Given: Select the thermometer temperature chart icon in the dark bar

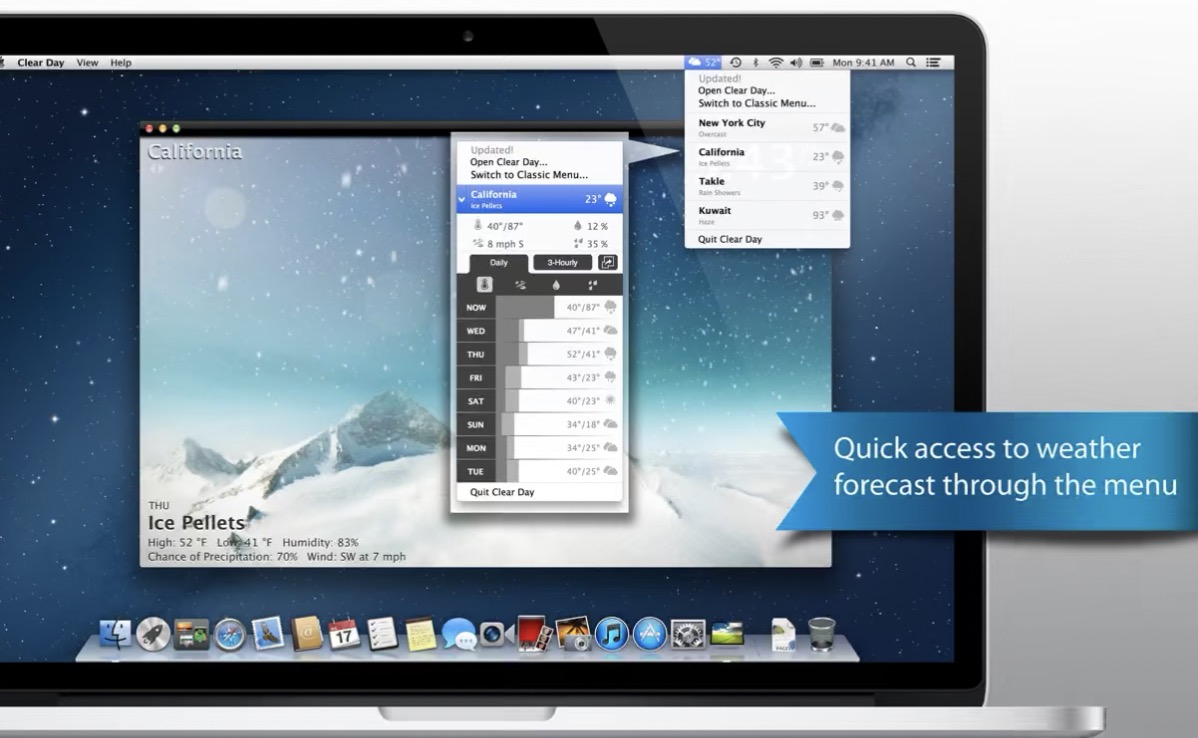Looking at the screenshot, I should tap(484, 285).
